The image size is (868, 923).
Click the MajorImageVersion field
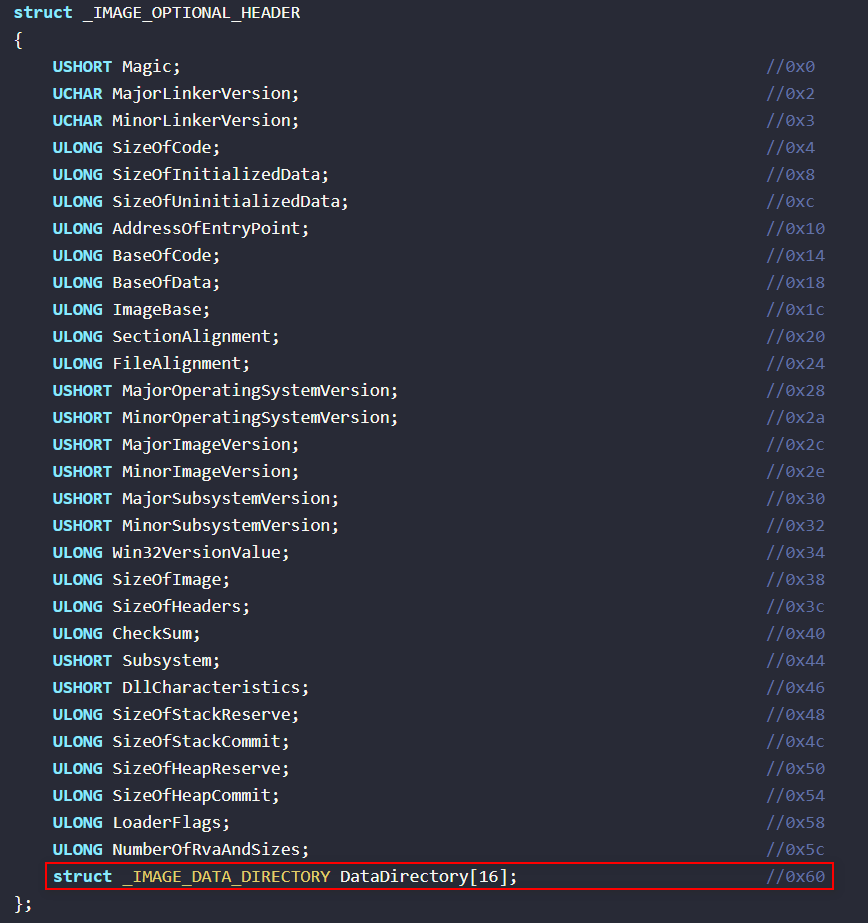pyautogui.click(x=210, y=445)
